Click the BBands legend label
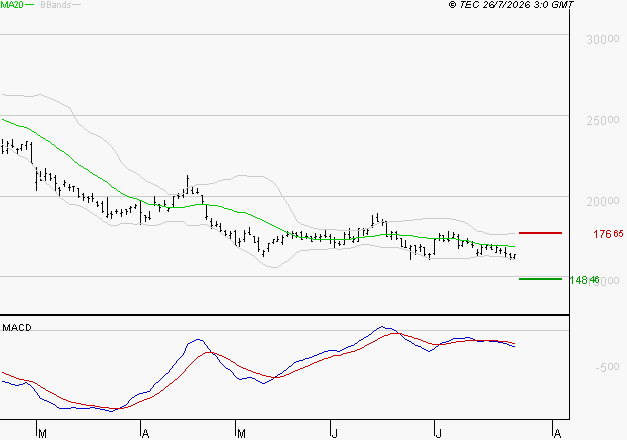 pos(56,5)
